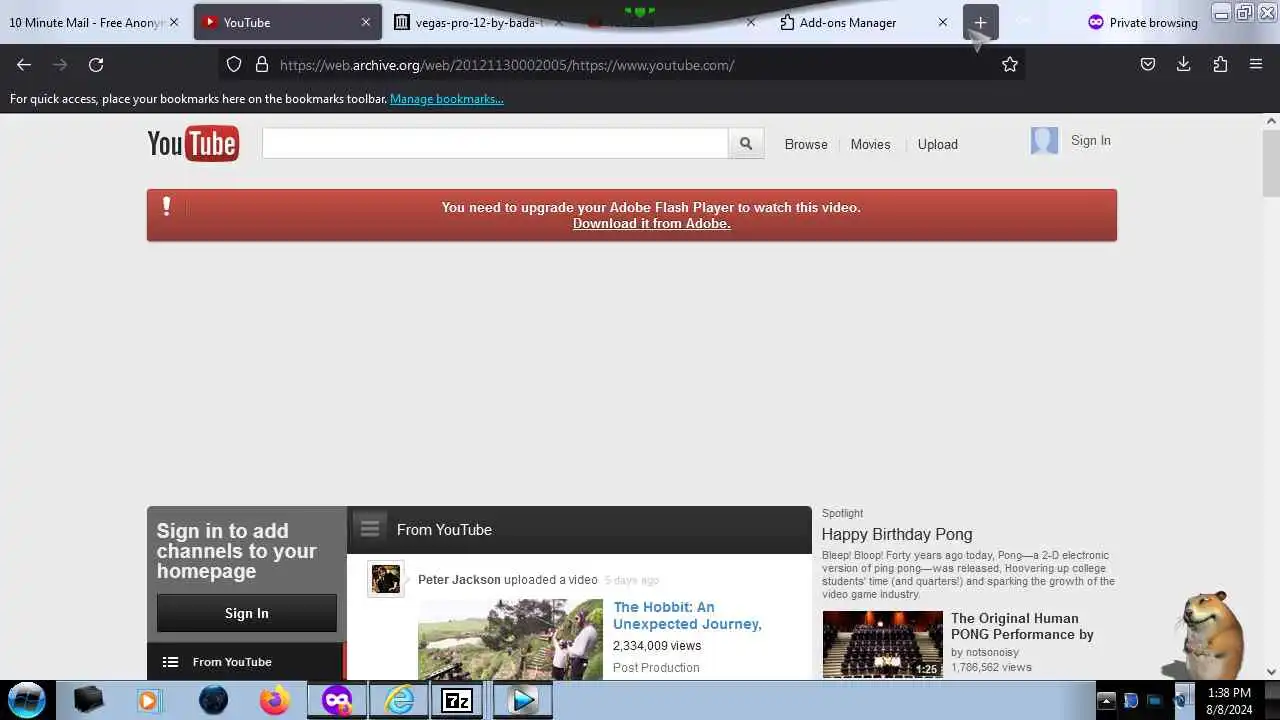Click the Sign In avatar icon
Screen dimensions: 1280x720
pyautogui.click(x=1044, y=141)
